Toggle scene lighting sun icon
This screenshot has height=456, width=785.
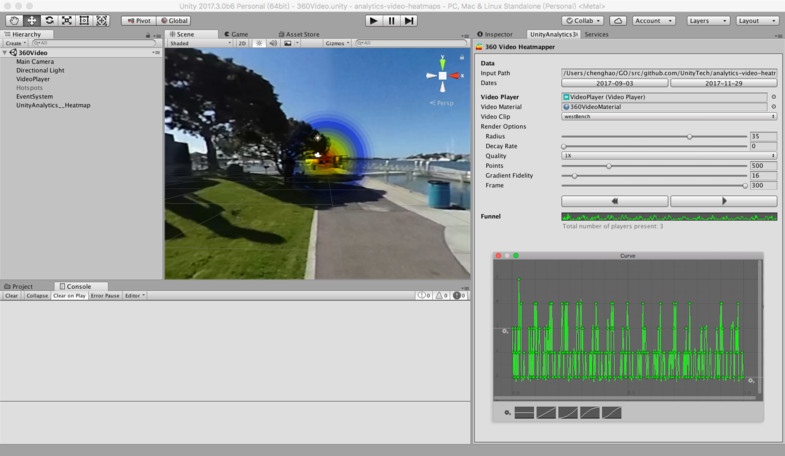tap(259, 43)
